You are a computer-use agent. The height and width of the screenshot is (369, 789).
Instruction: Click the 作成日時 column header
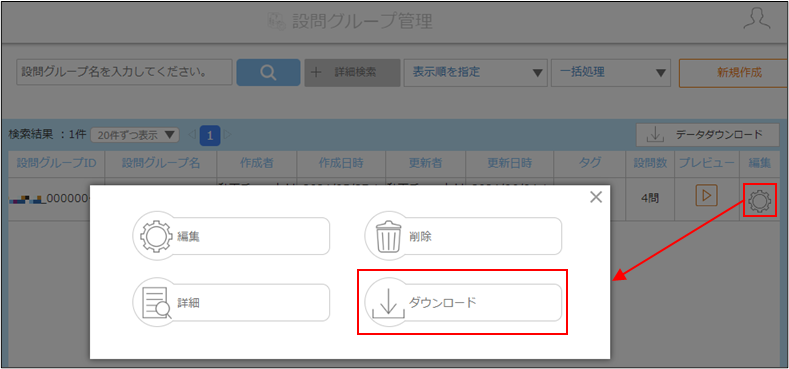click(x=341, y=163)
